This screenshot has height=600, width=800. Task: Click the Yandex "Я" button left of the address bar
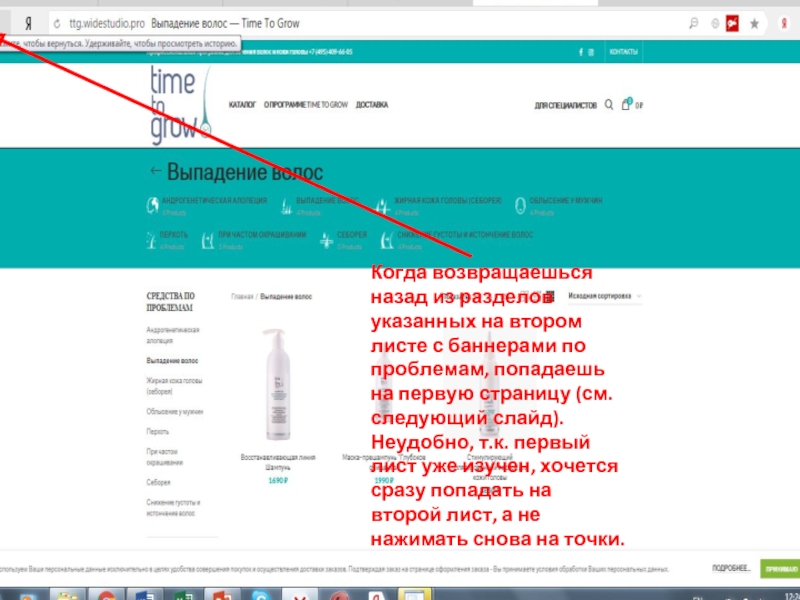coord(29,23)
